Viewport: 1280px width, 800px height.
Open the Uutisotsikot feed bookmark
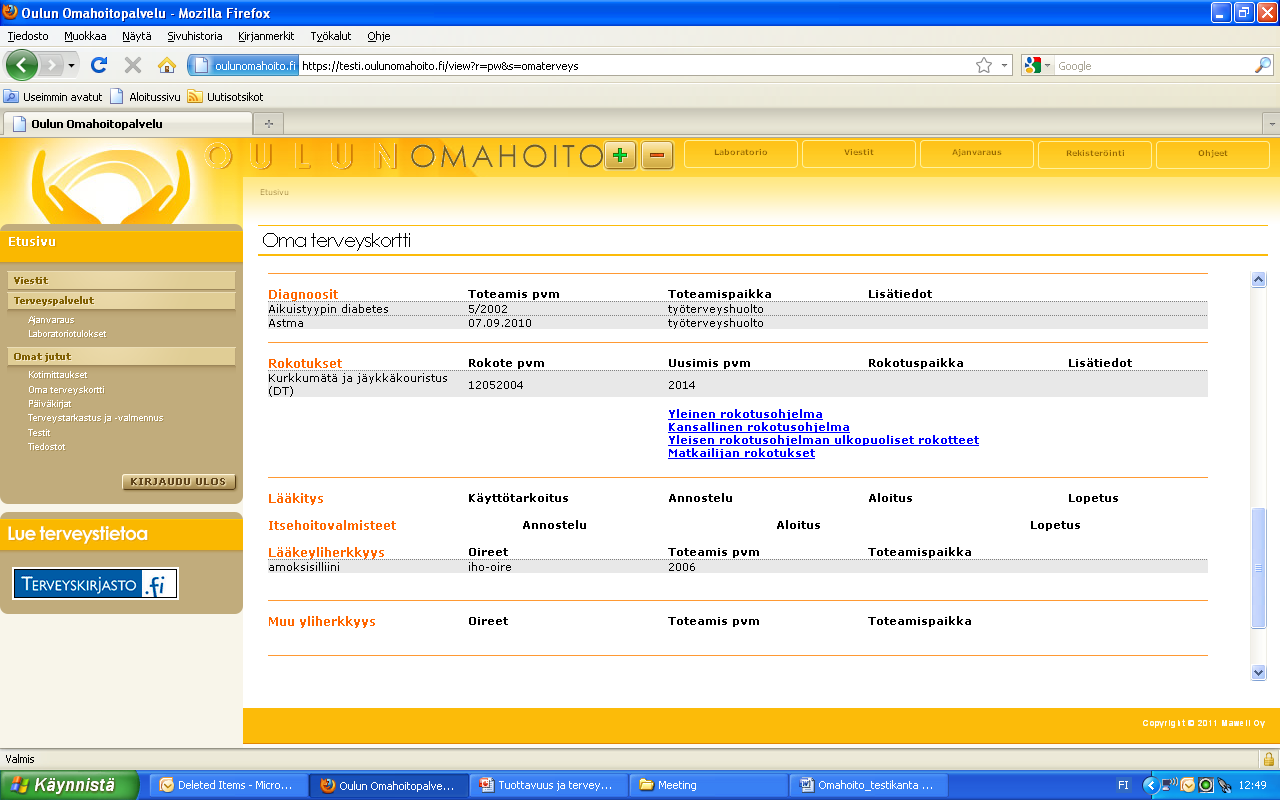point(226,97)
